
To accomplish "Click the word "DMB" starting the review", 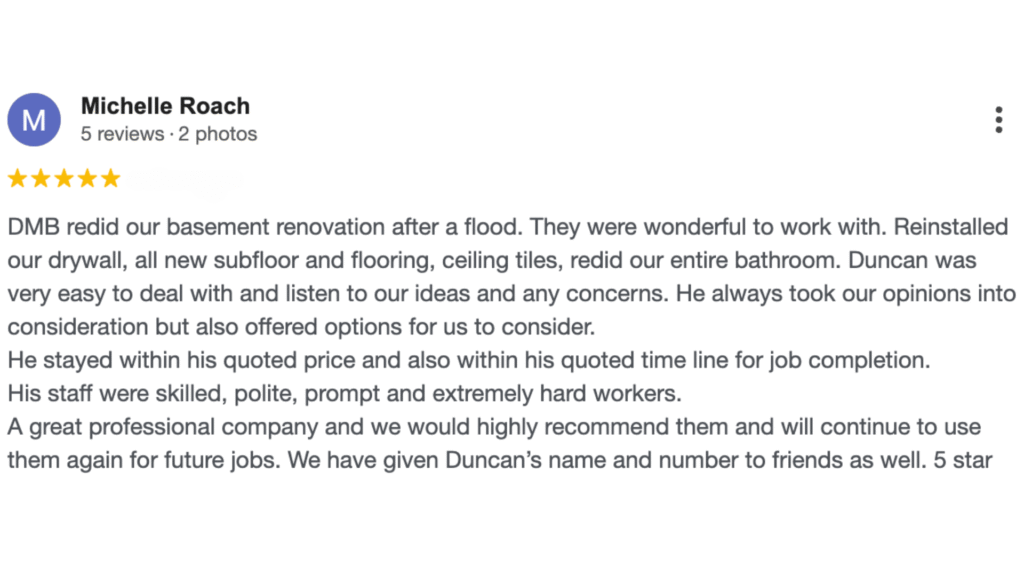I will pyautogui.click(x=33, y=227).
